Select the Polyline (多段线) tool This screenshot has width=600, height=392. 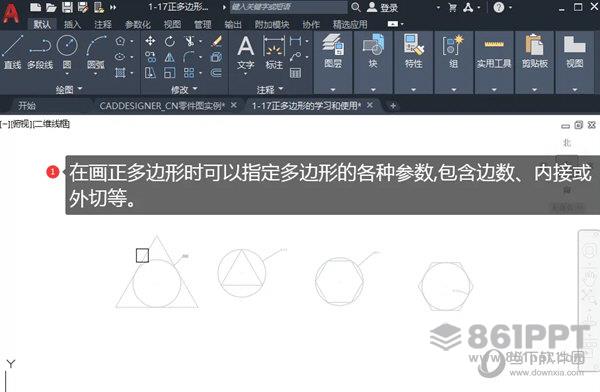pos(40,52)
